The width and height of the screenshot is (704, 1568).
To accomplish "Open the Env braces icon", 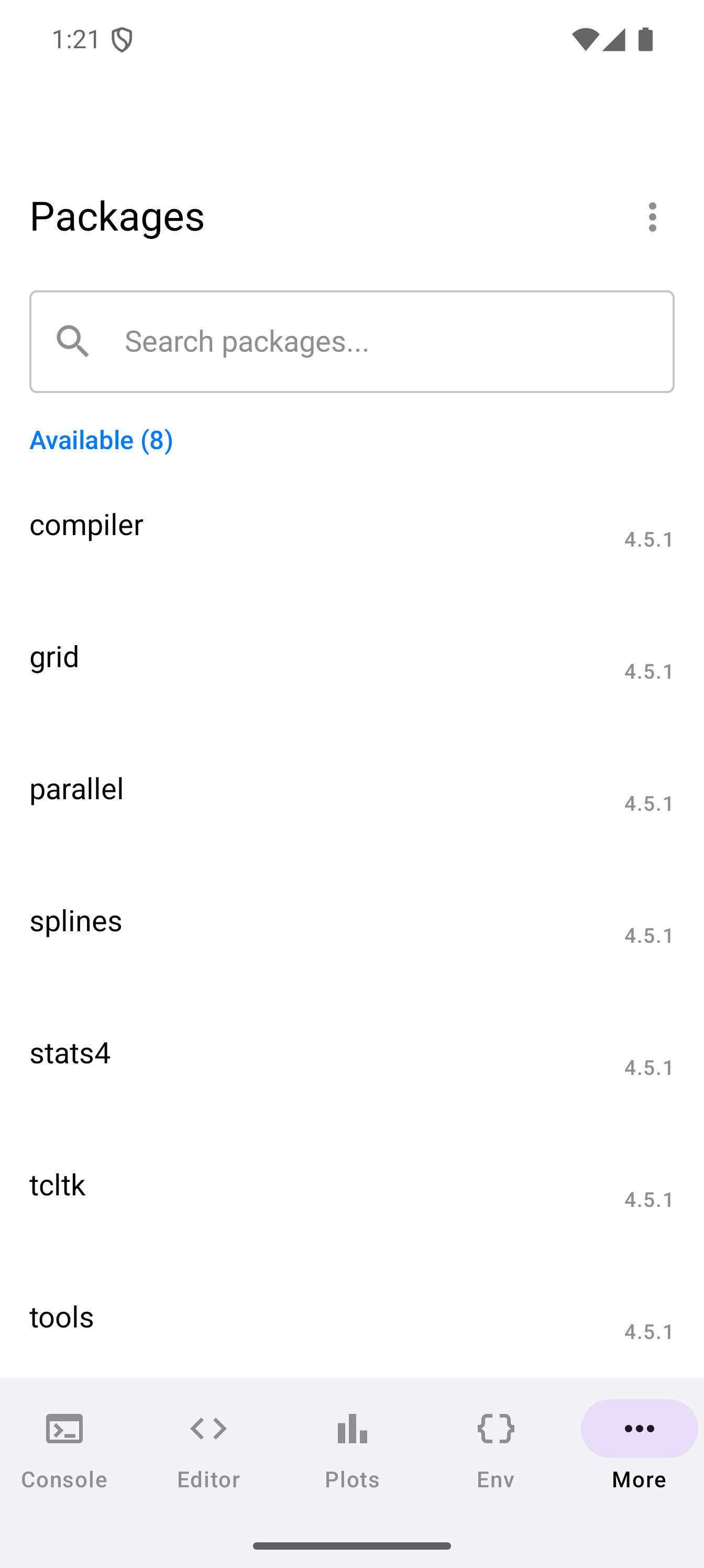I will [496, 1428].
